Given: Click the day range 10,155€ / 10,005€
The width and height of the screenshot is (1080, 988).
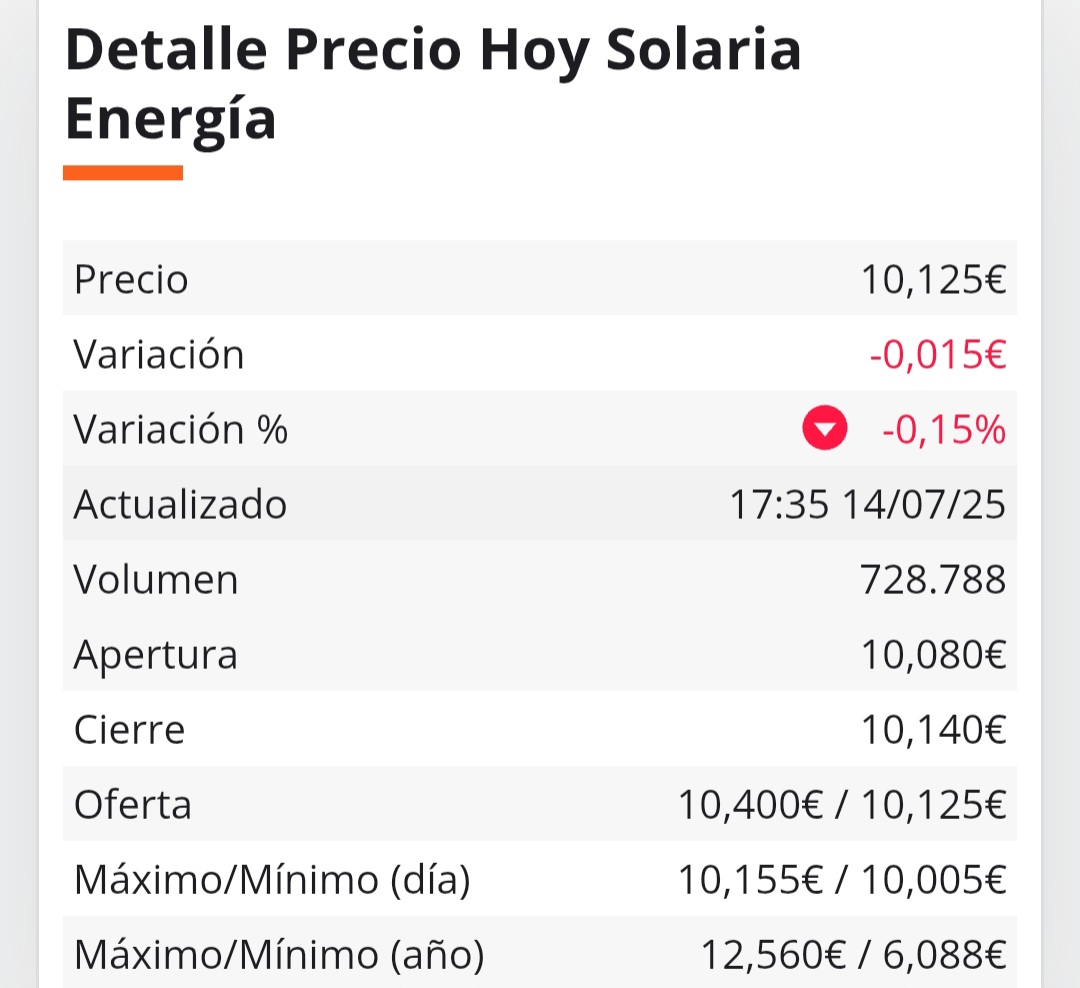Looking at the screenshot, I should pyautogui.click(x=842, y=880).
